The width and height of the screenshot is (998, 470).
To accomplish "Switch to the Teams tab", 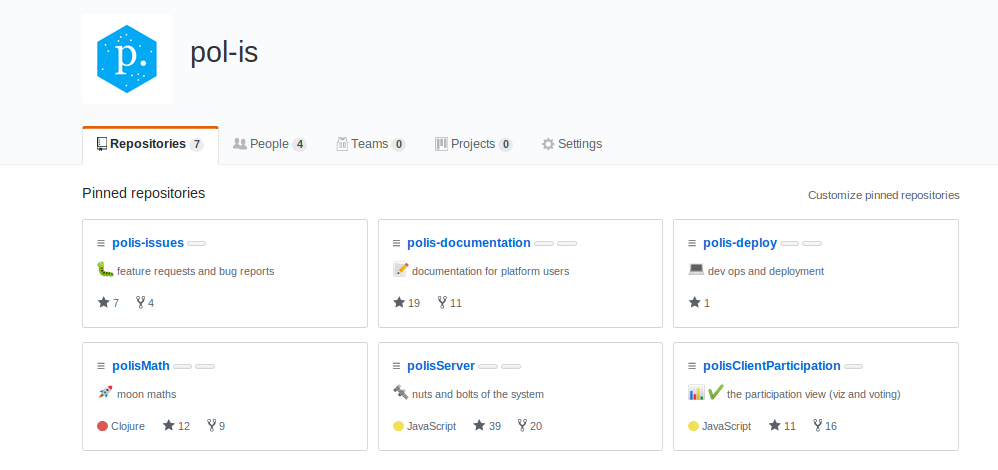I will point(370,144).
